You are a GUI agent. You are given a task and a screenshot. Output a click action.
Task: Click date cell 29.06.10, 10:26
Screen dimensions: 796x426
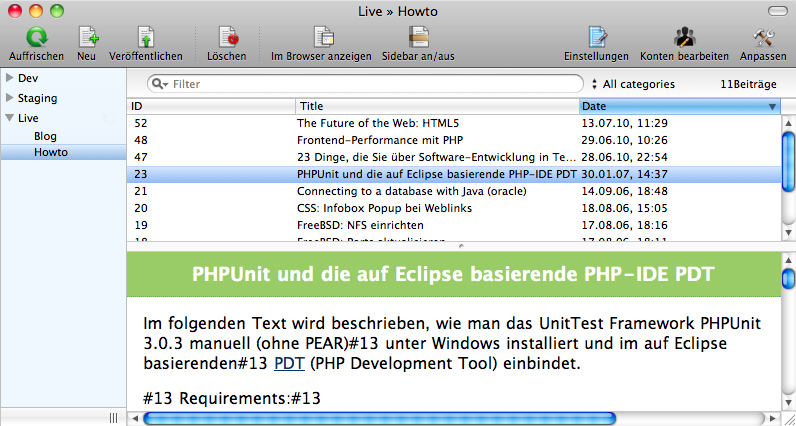click(x=624, y=140)
